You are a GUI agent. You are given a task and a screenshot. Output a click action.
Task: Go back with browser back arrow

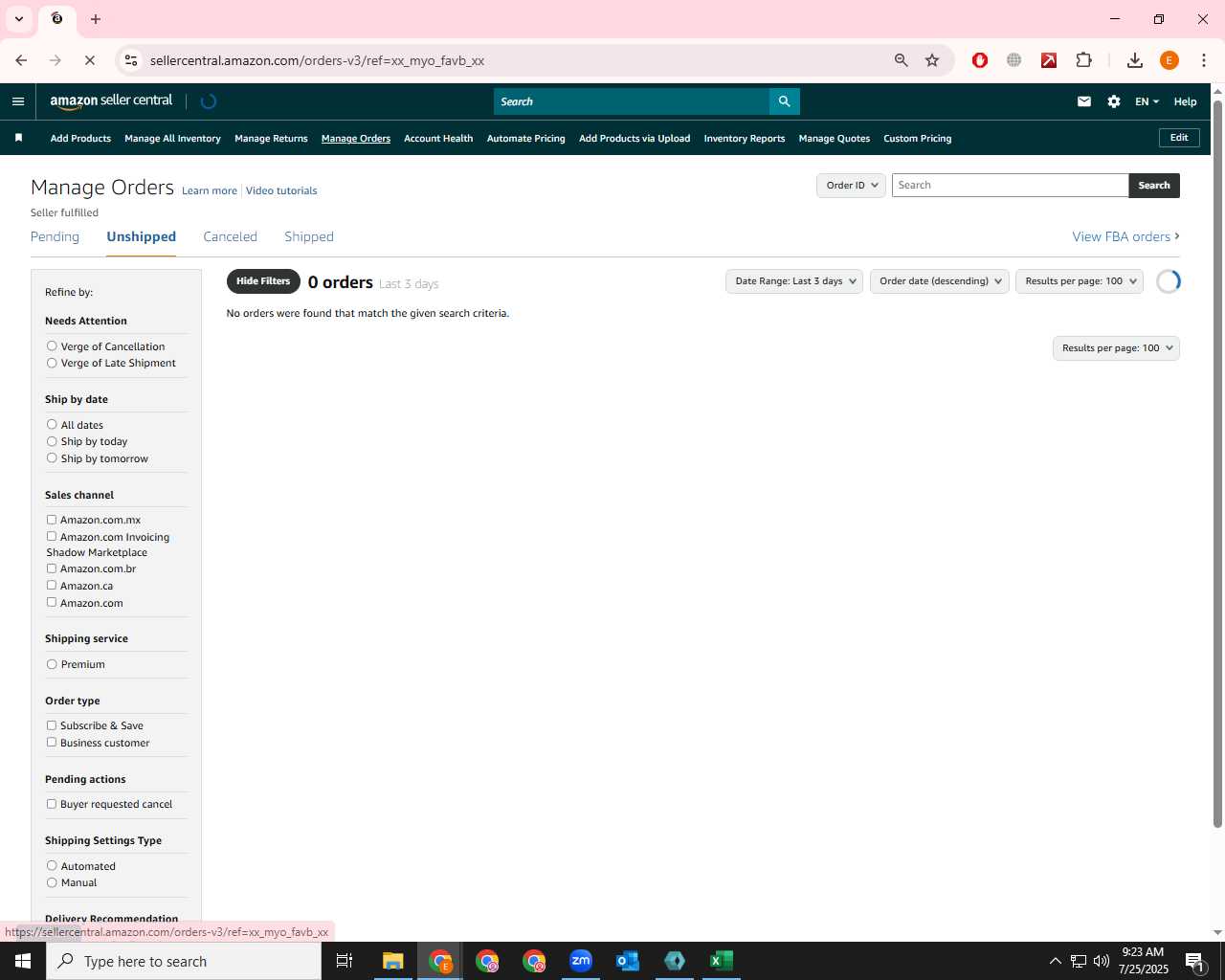[21, 60]
